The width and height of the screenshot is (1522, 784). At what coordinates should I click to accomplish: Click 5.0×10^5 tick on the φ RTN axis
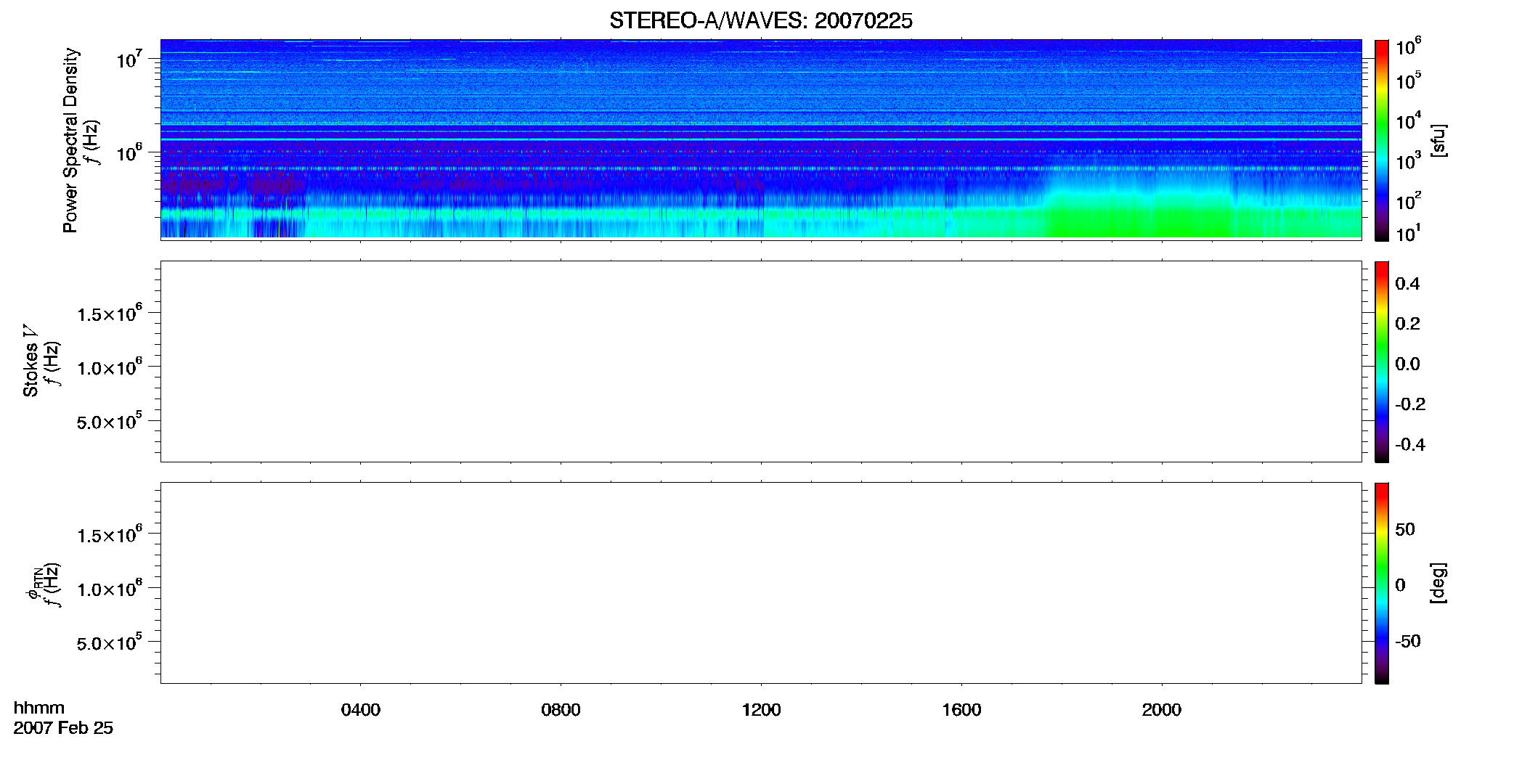tap(110, 643)
